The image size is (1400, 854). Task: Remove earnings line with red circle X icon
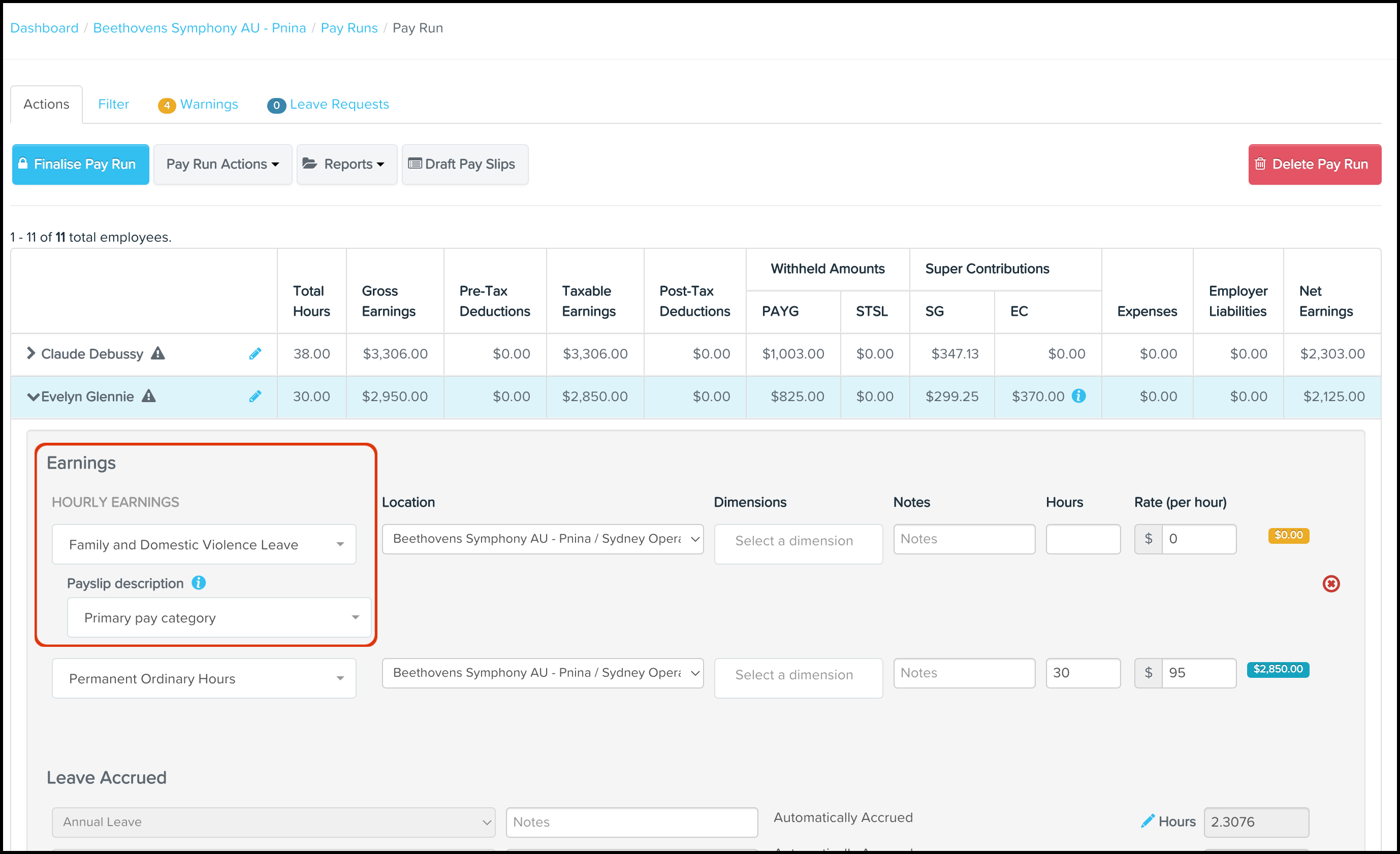click(1331, 584)
